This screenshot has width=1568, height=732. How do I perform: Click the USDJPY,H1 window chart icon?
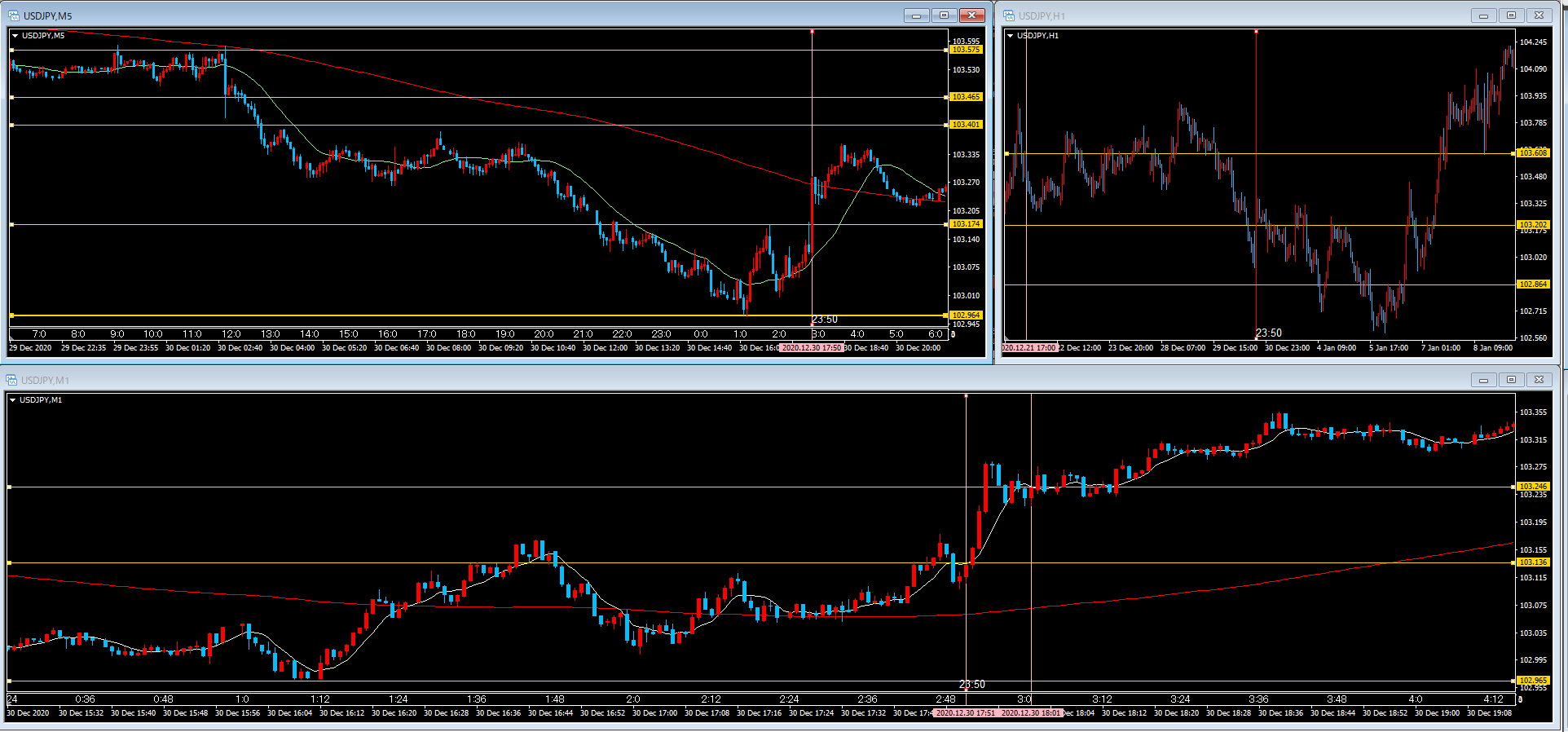1009,15
